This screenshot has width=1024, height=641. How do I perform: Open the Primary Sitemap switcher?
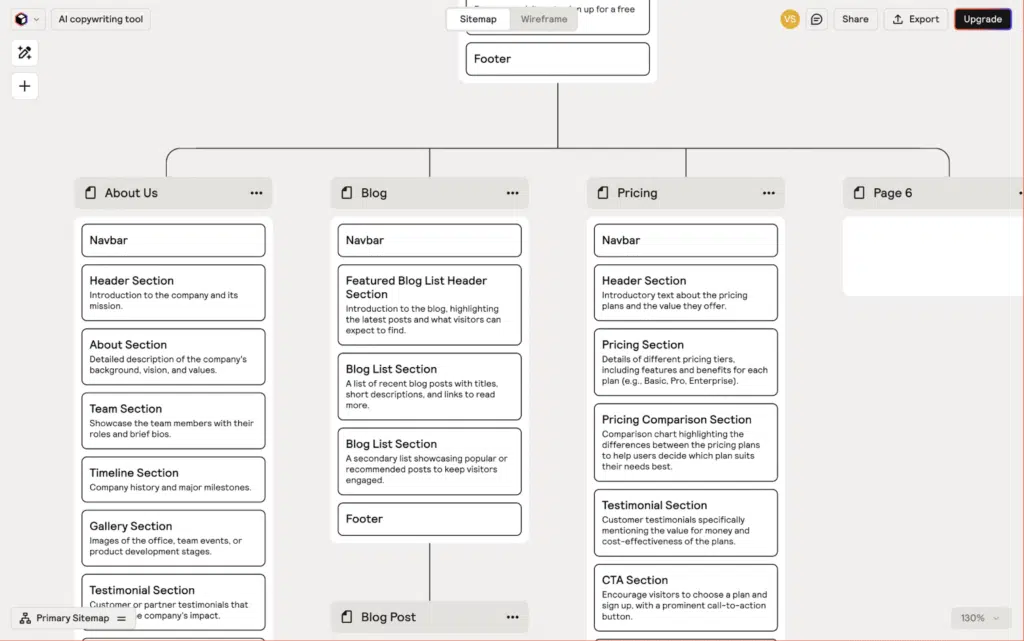[72, 618]
